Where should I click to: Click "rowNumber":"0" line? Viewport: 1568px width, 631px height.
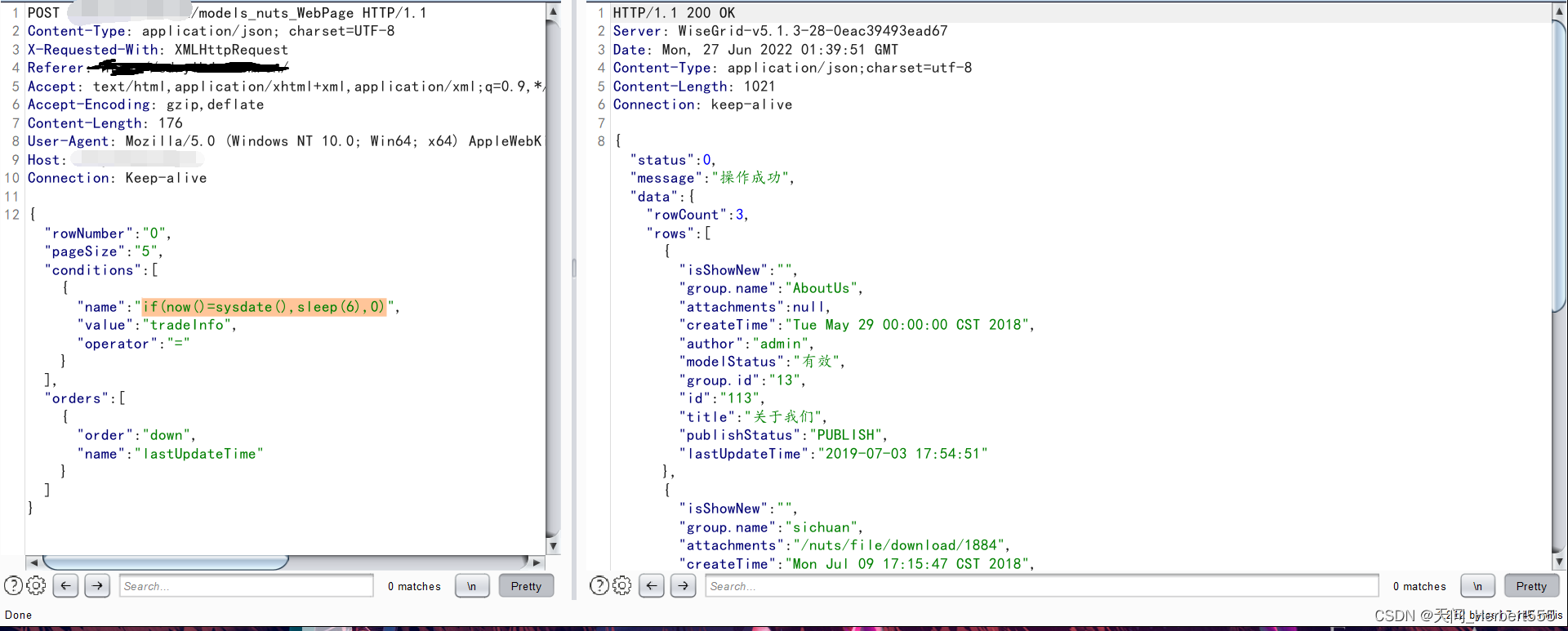click(108, 233)
